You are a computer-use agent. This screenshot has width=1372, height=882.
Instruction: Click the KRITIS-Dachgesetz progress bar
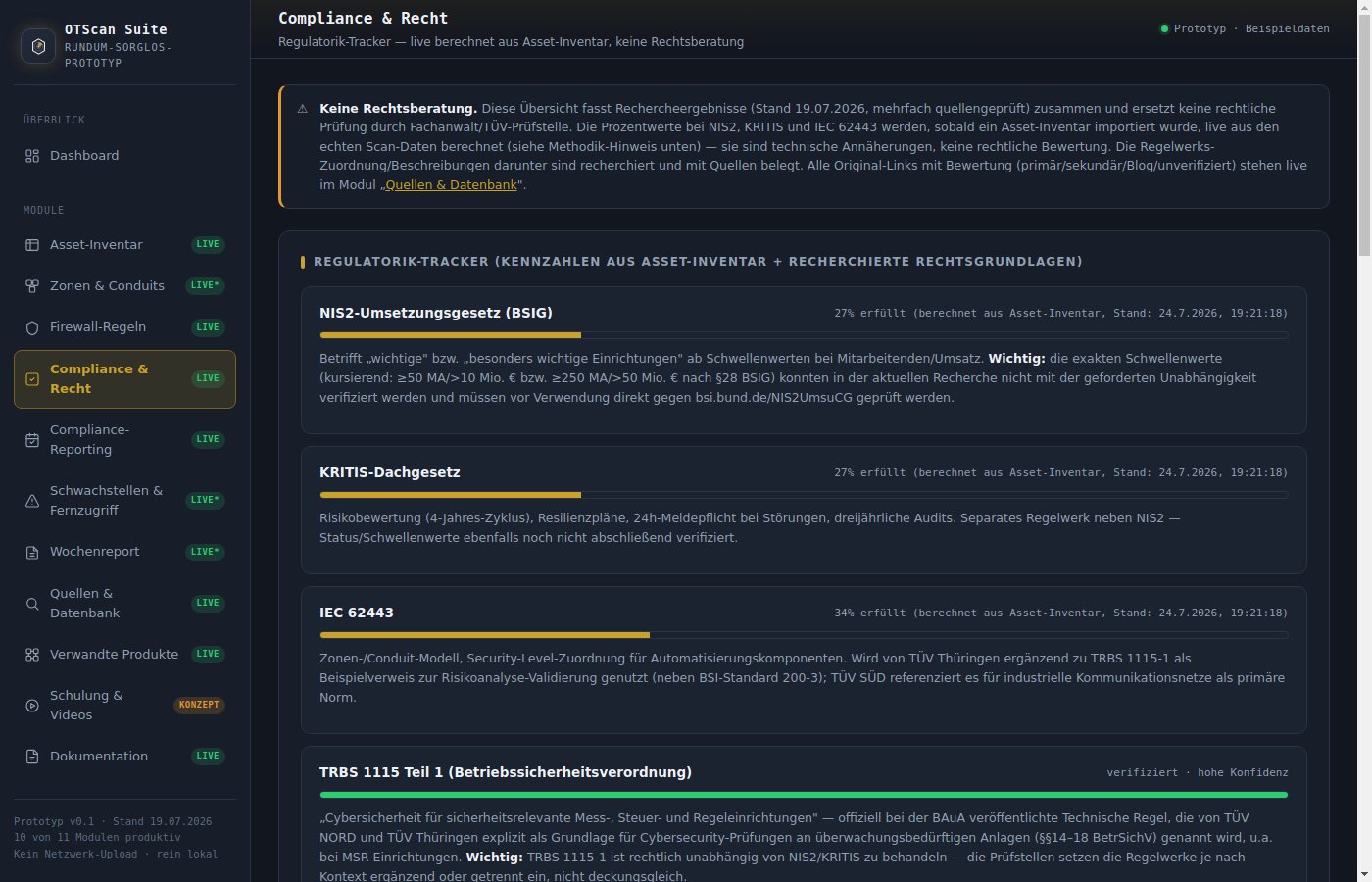(804, 495)
